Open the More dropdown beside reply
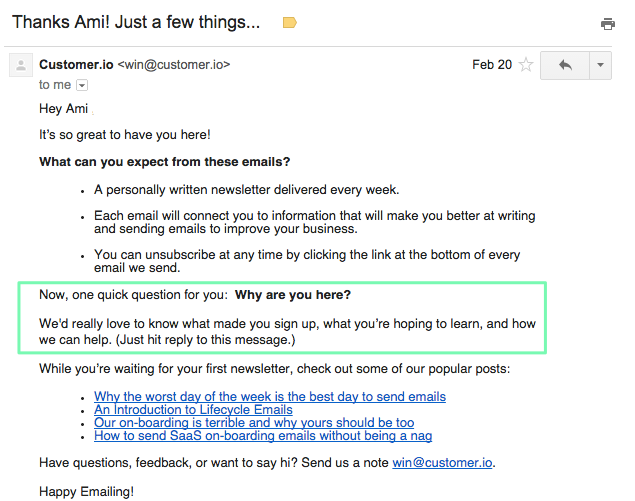The image size is (635, 501). pyautogui.click(x=600, y=65)
